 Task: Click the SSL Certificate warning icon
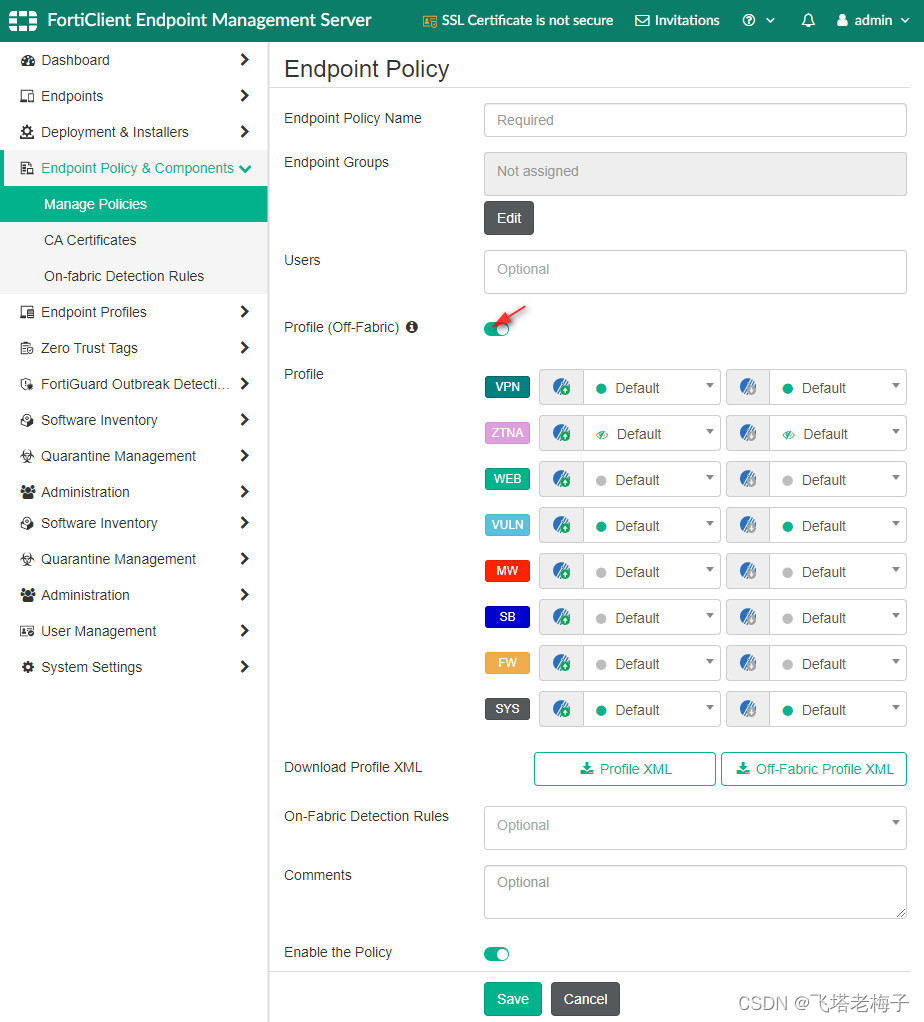coord(429,22)
